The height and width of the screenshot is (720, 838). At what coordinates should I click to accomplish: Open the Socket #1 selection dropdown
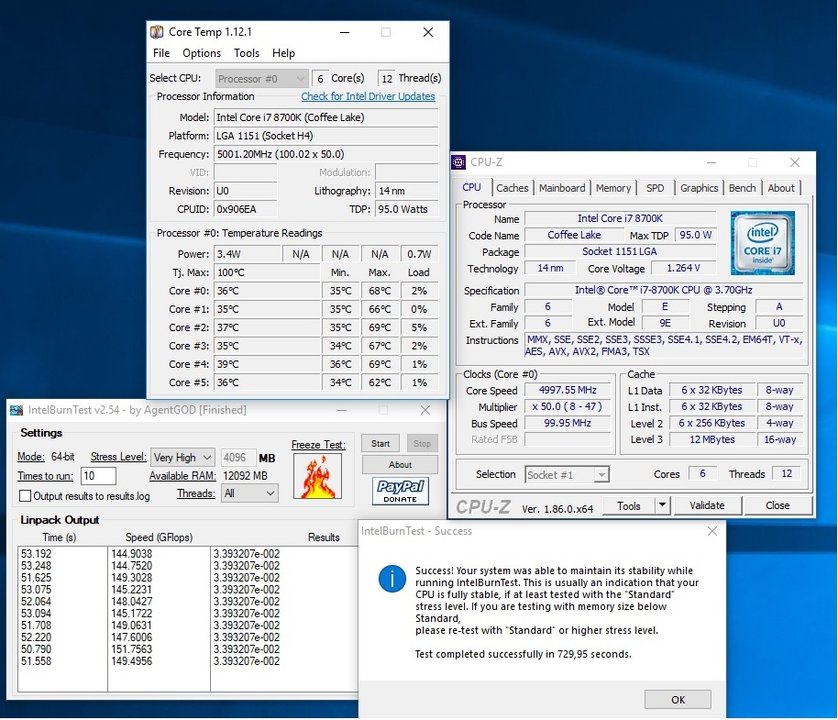567,475
